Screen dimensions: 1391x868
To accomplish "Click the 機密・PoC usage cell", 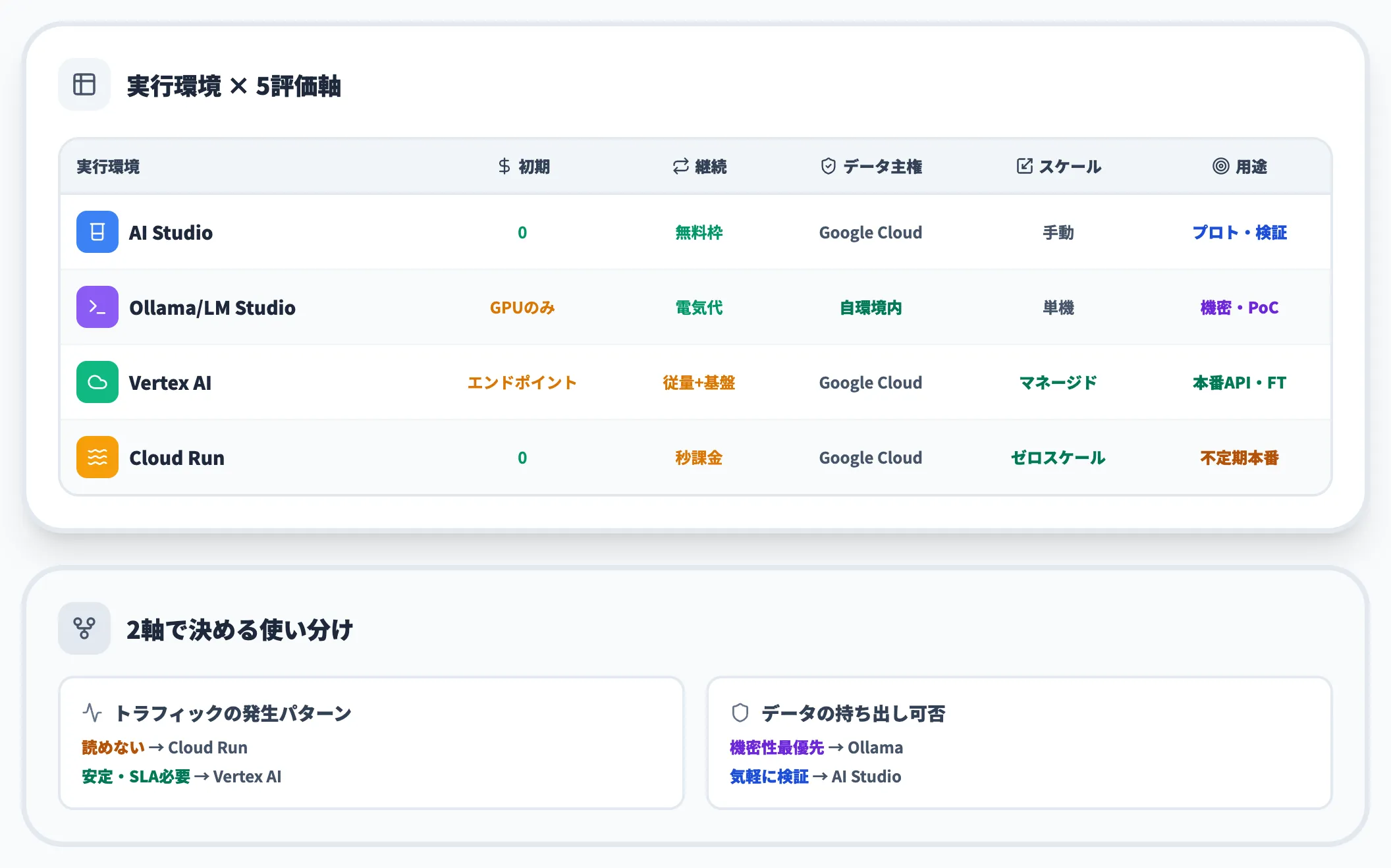I will click(x=1240, y=308).
